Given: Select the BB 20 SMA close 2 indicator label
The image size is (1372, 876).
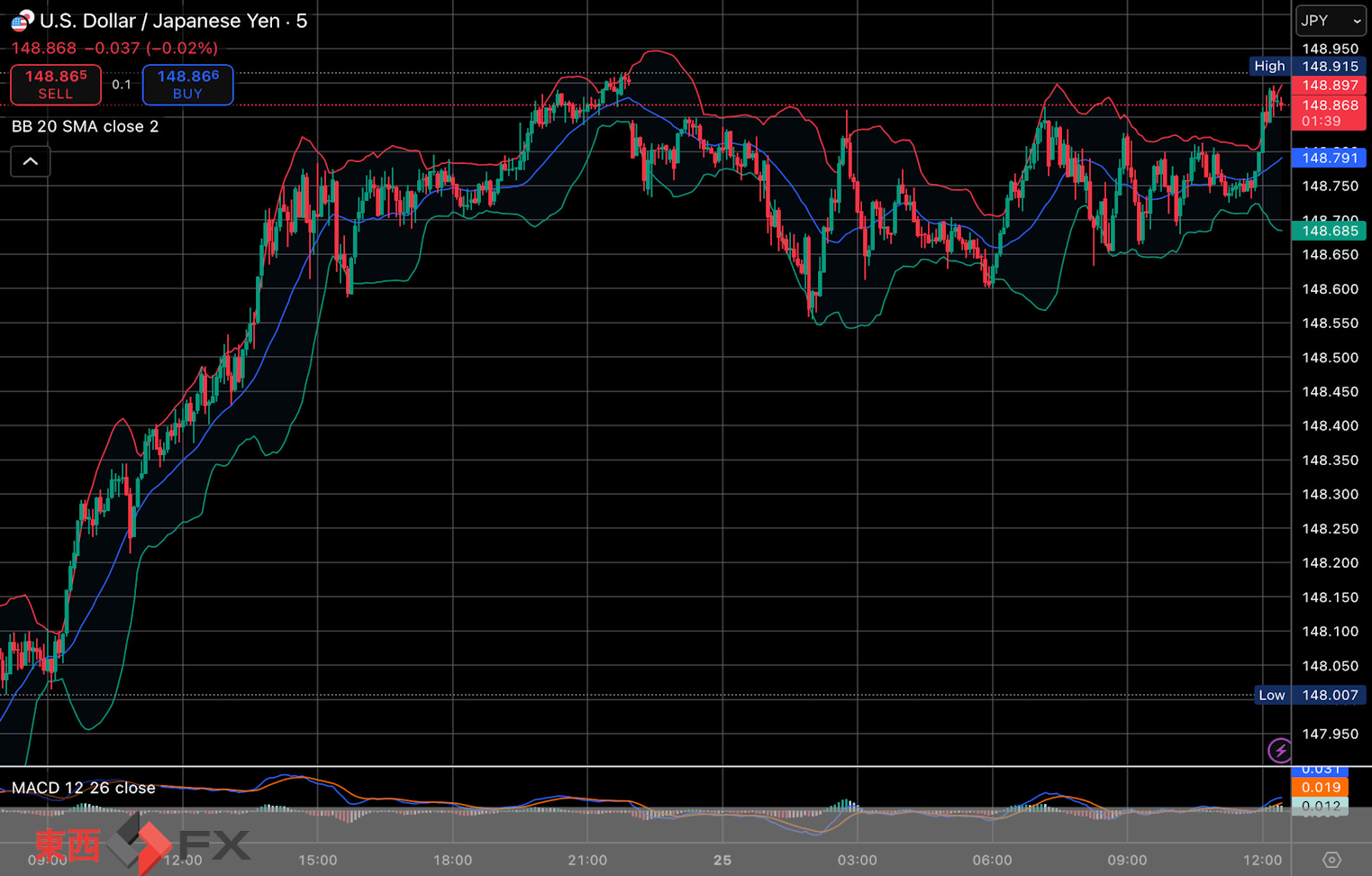Looking at the screenshot, I should 85,127.
